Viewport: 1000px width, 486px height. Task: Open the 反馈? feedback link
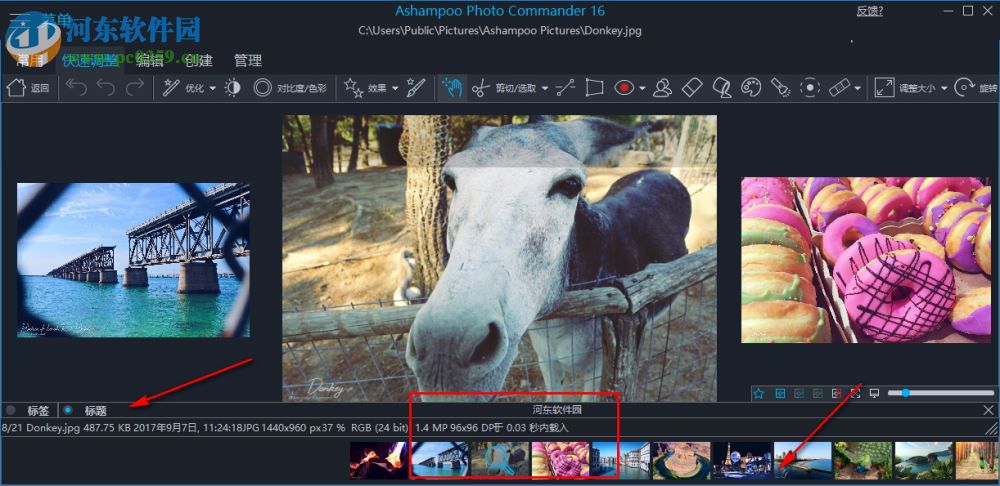pyautogui.click(x=869, y=11)
